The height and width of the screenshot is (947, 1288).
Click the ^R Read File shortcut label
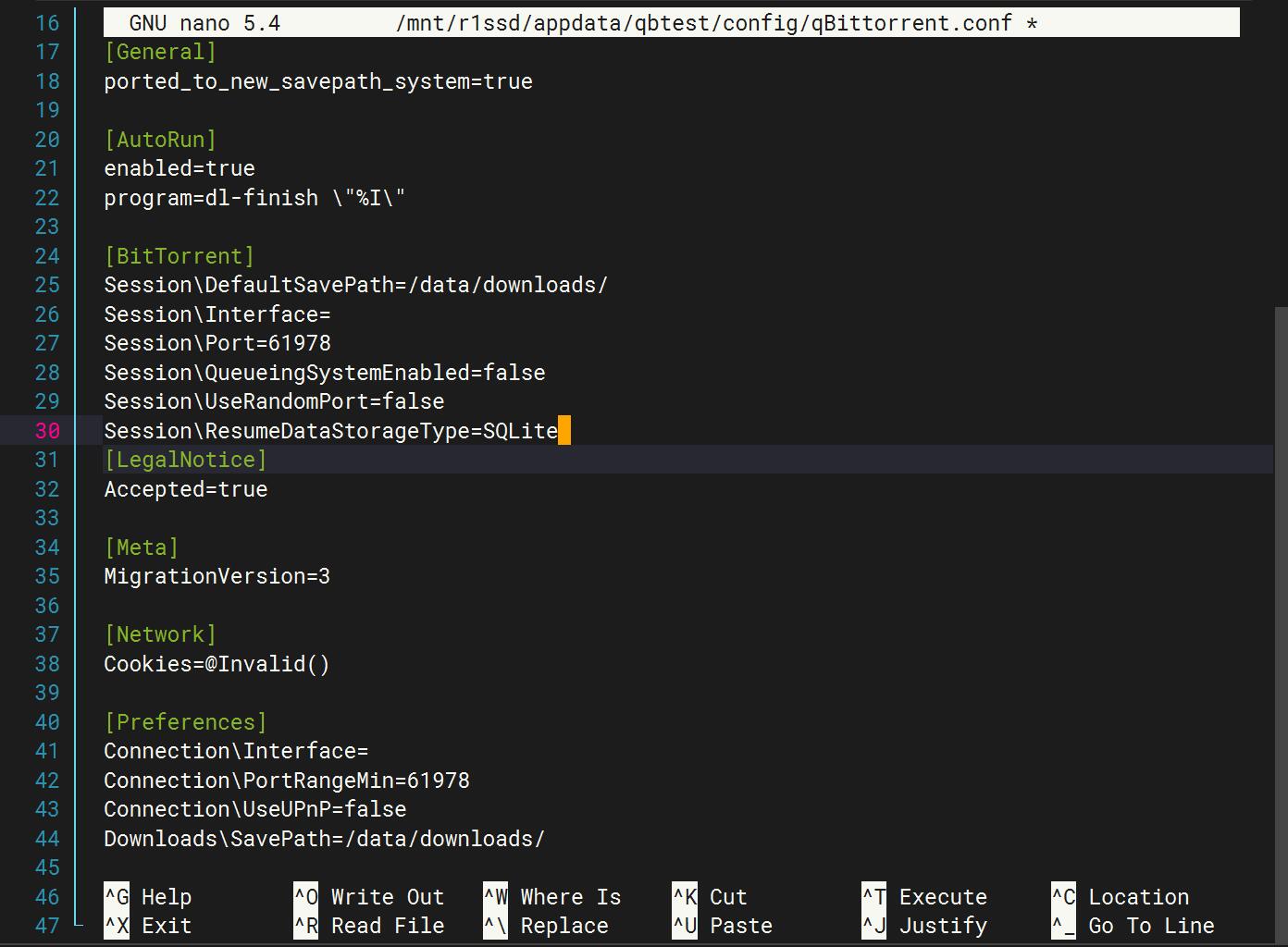[372, 925]
